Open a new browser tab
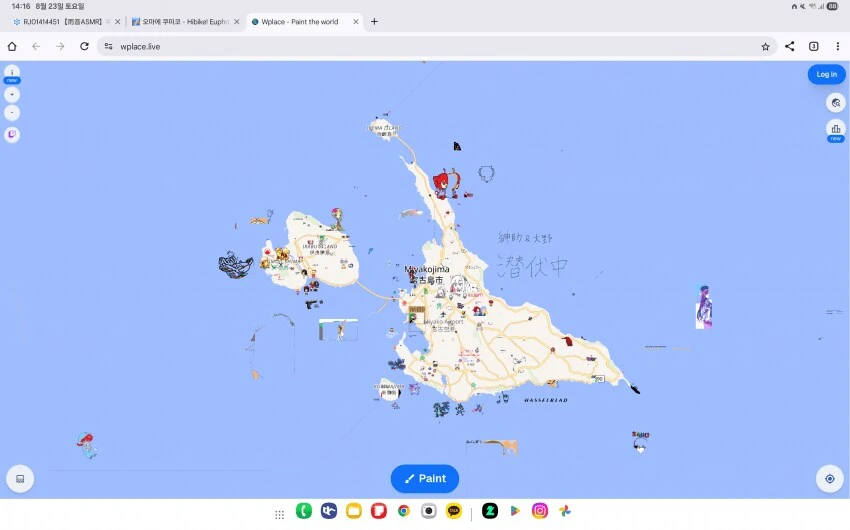850x530 pixels. point(374,22)
